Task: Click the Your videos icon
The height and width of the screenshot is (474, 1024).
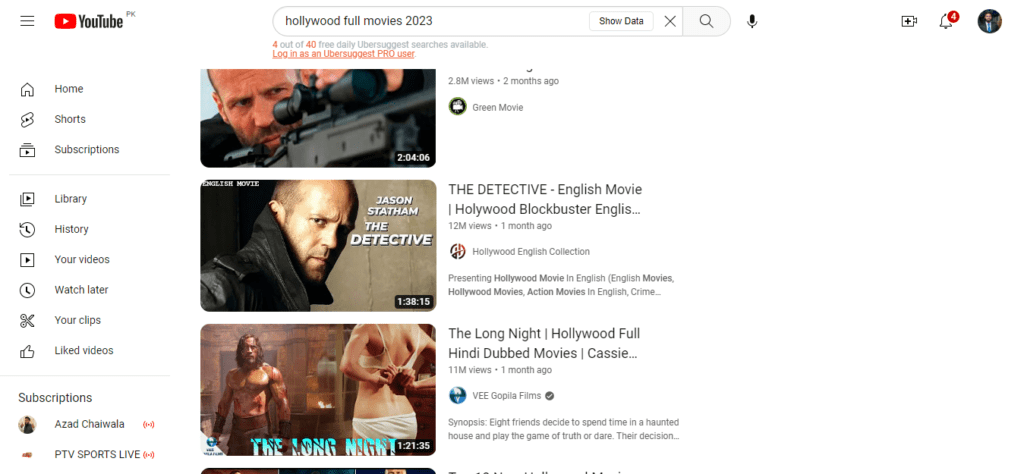Action: tap(27, 260)
